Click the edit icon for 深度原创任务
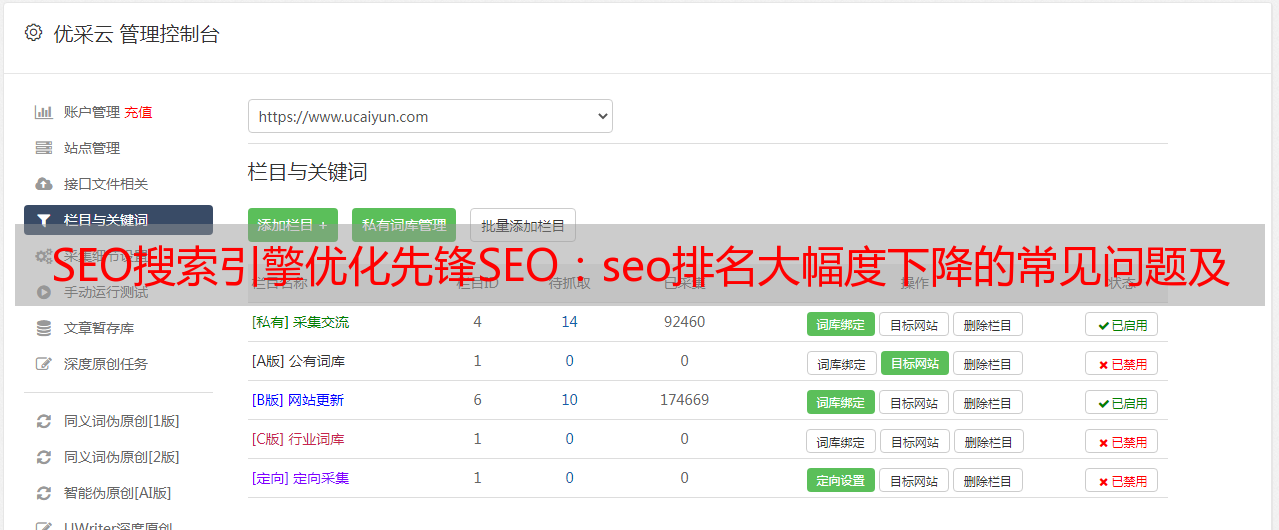The image size is (1279, 530). click(x=44, y=364)
